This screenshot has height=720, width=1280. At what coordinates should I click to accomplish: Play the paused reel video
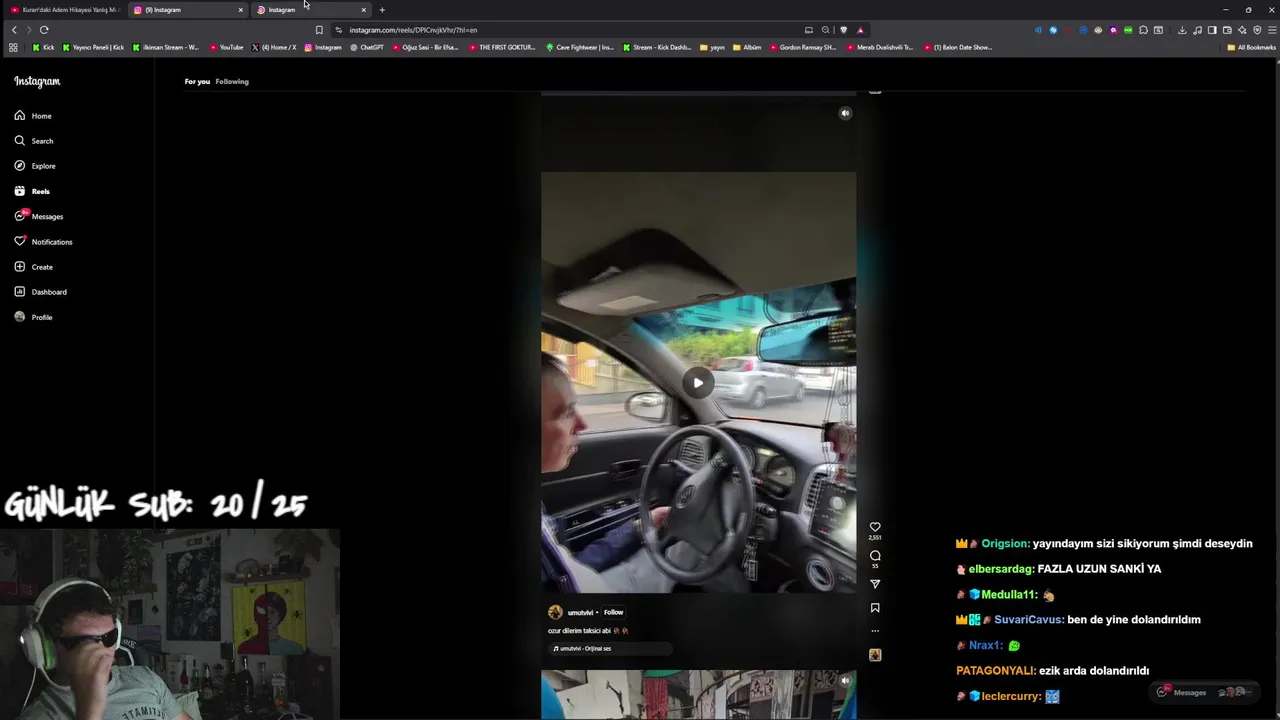click(698, 382)
